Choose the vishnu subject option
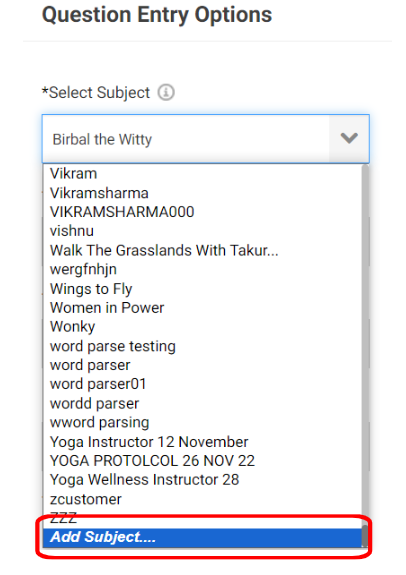 (202, 231)
